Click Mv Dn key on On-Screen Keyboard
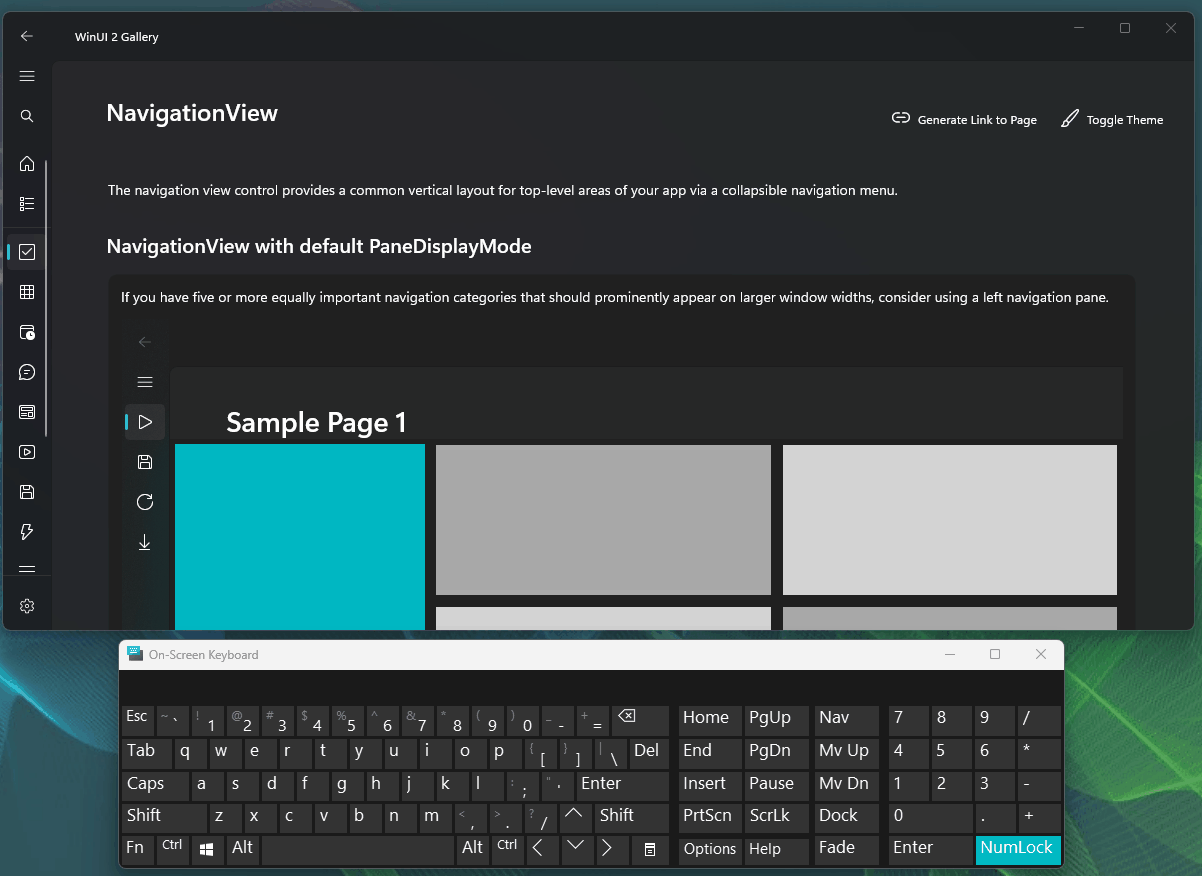This screenshot has width=1202, height=876. (846, 785)
